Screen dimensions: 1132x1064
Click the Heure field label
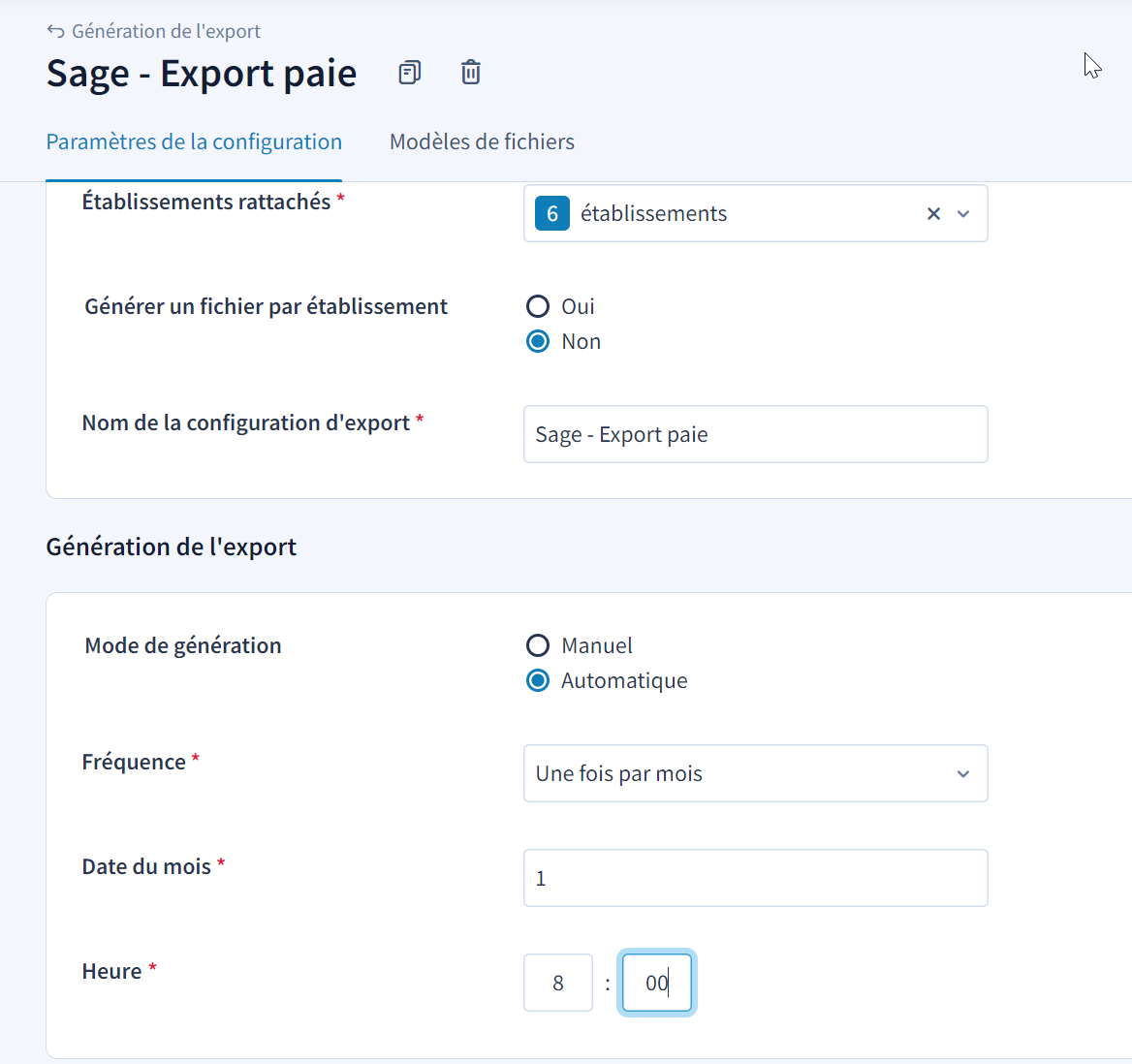coord(111,972)
